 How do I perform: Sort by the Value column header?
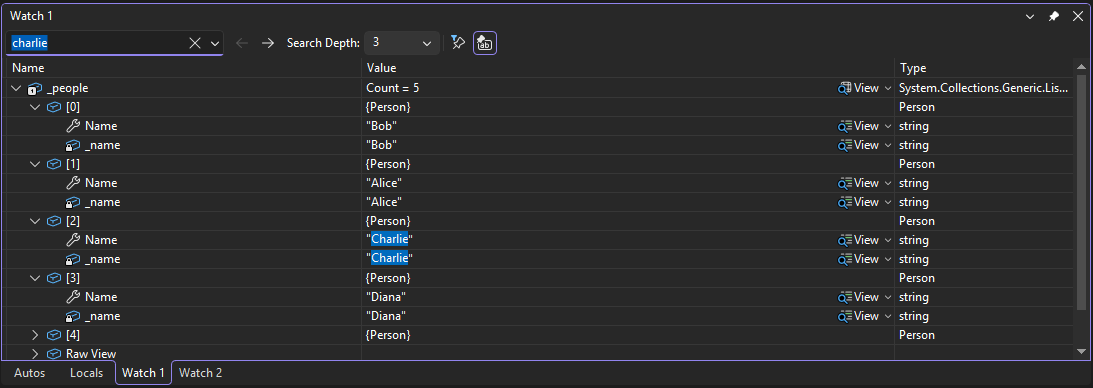[x=628, y=68]
